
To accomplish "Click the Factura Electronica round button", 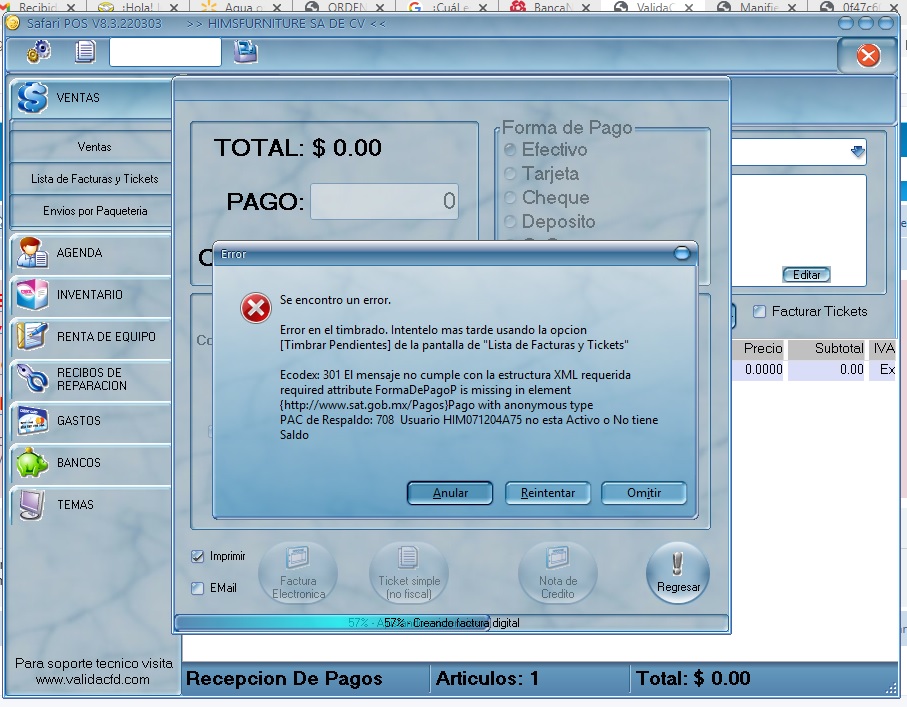I will tap(298, 573).
